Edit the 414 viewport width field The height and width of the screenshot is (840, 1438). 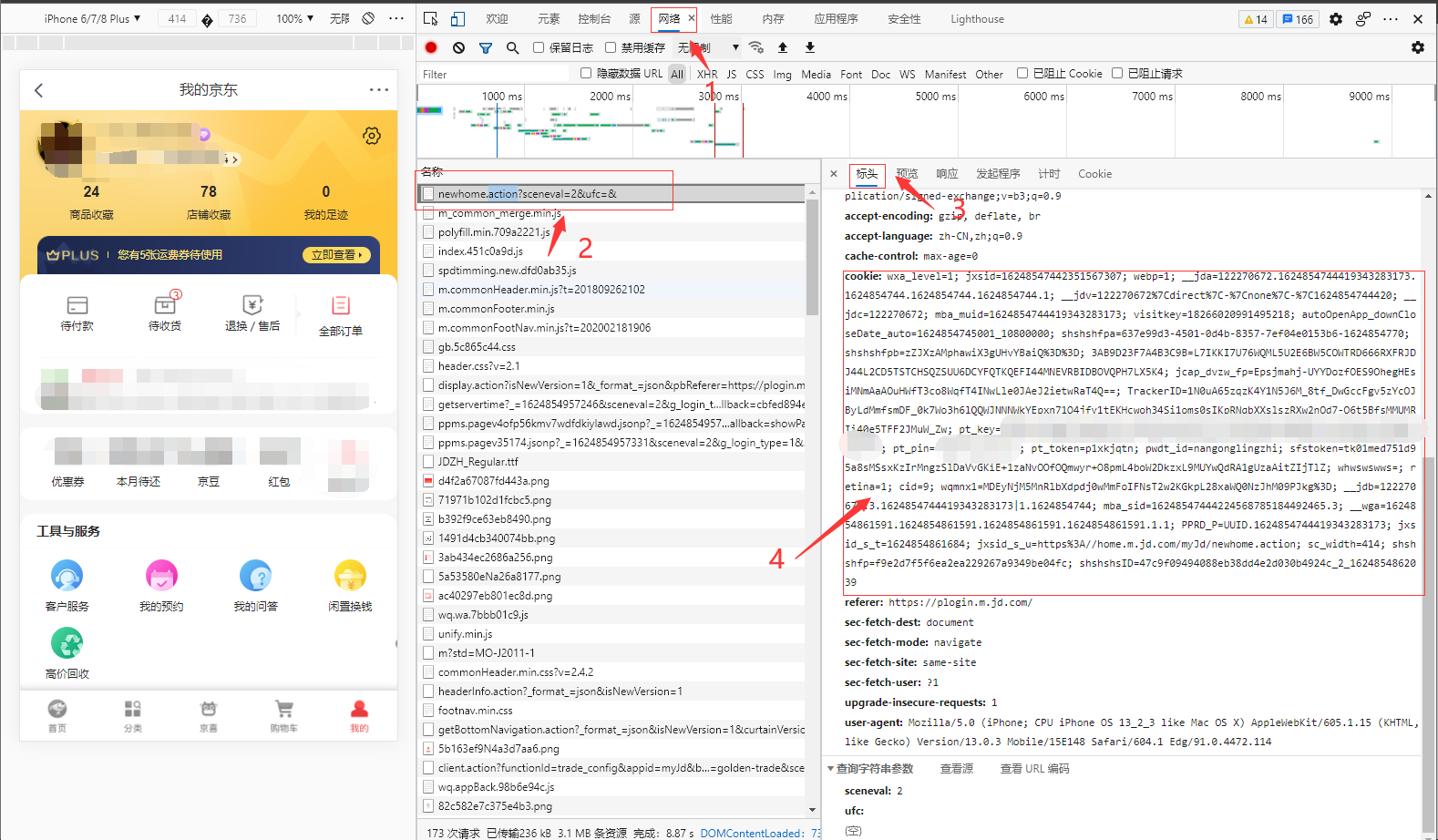(177, 18)
